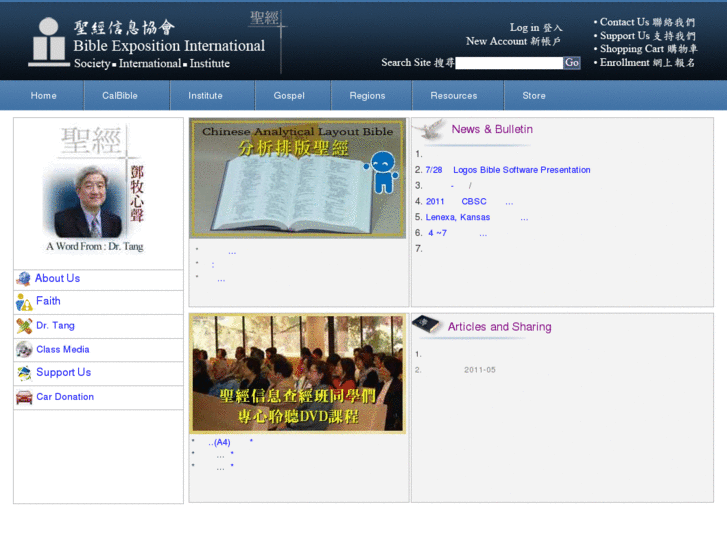Click the DVD class audience photo banner
Screen dimensions: 727x545
point(297,374)
